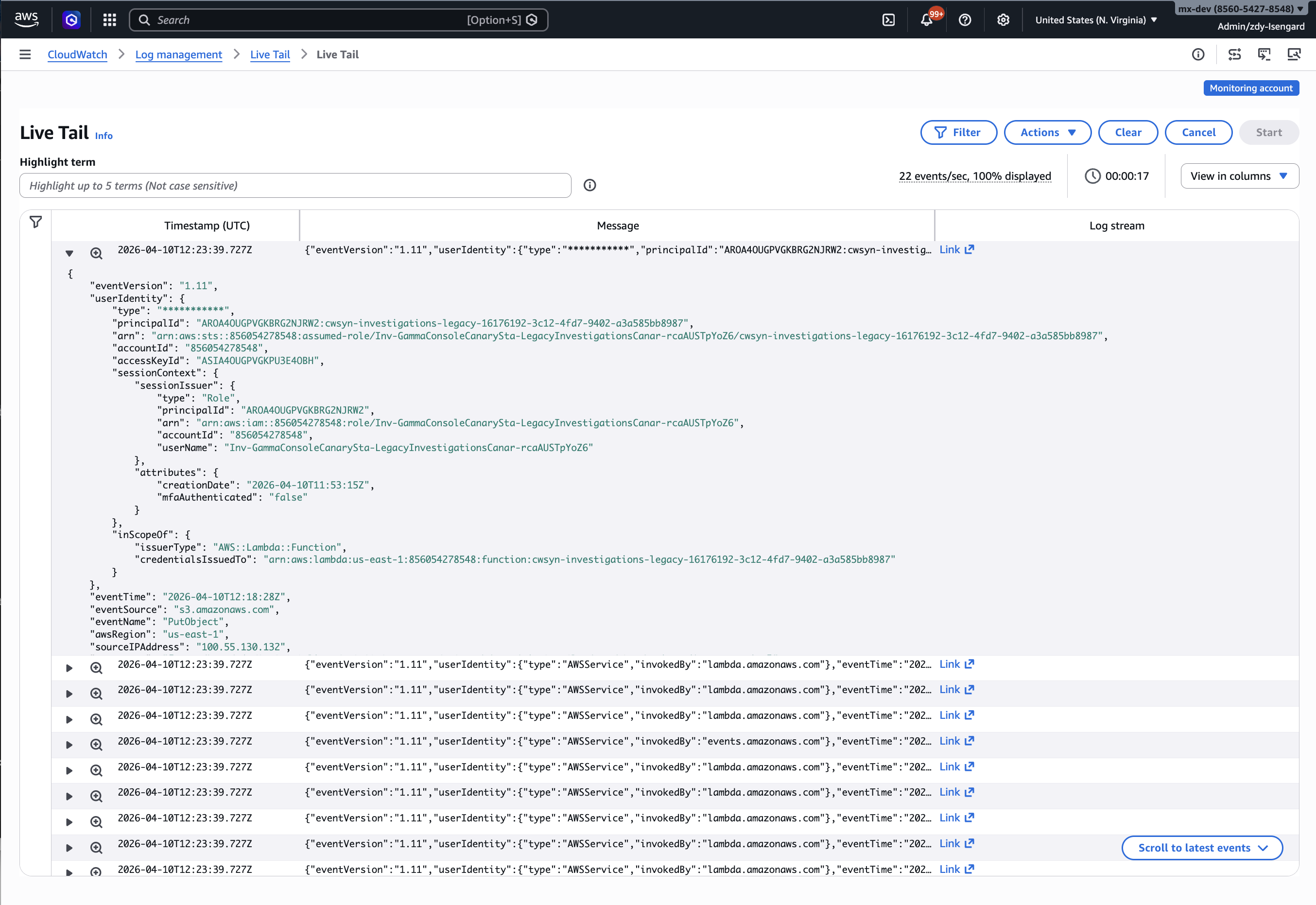Viewport: 1316px width, 905px height.
Task: Click the "s3.amazonaws.com" eventSource value
Action: point(224,609)
